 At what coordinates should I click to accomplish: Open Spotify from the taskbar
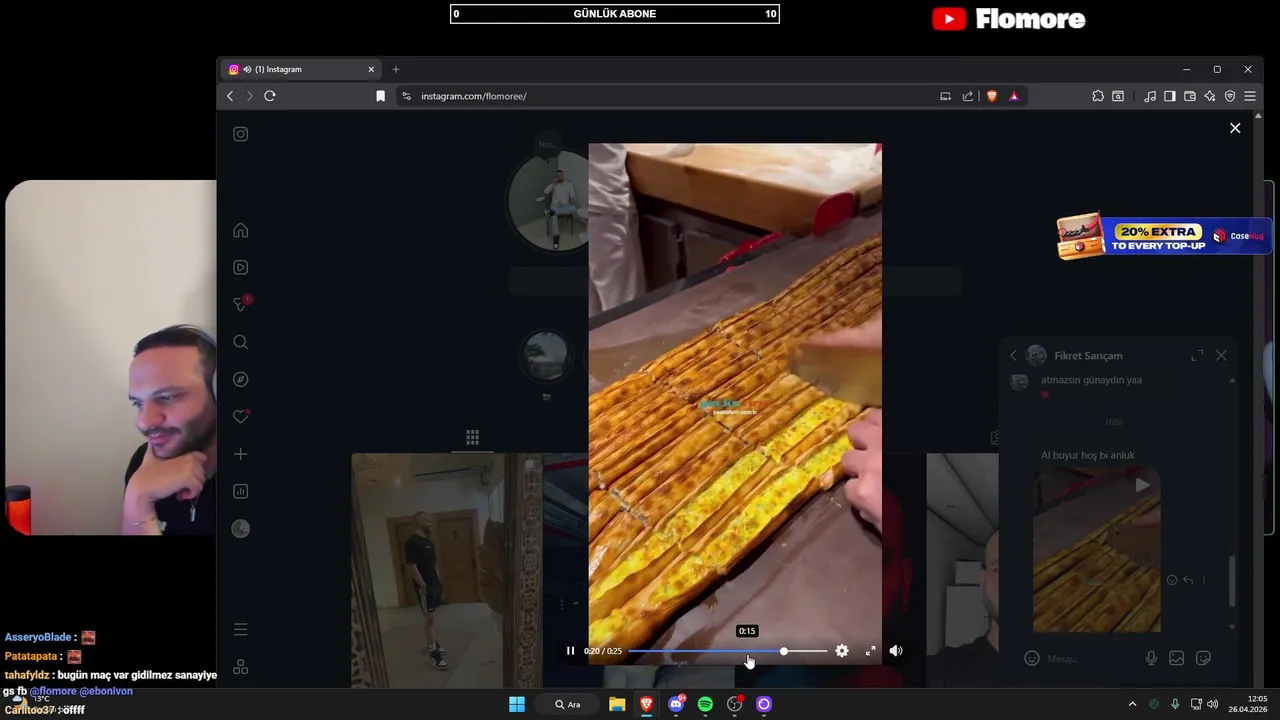(705, 704)
